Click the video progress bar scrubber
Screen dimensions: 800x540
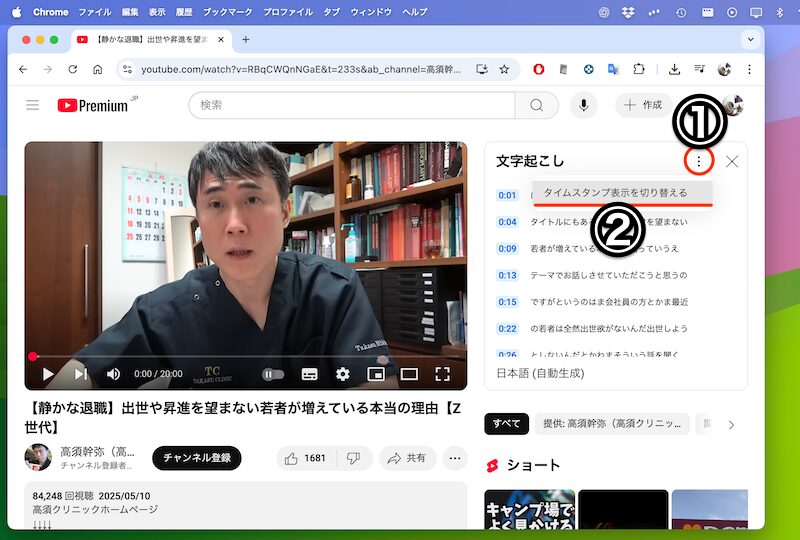pos(33,356)
